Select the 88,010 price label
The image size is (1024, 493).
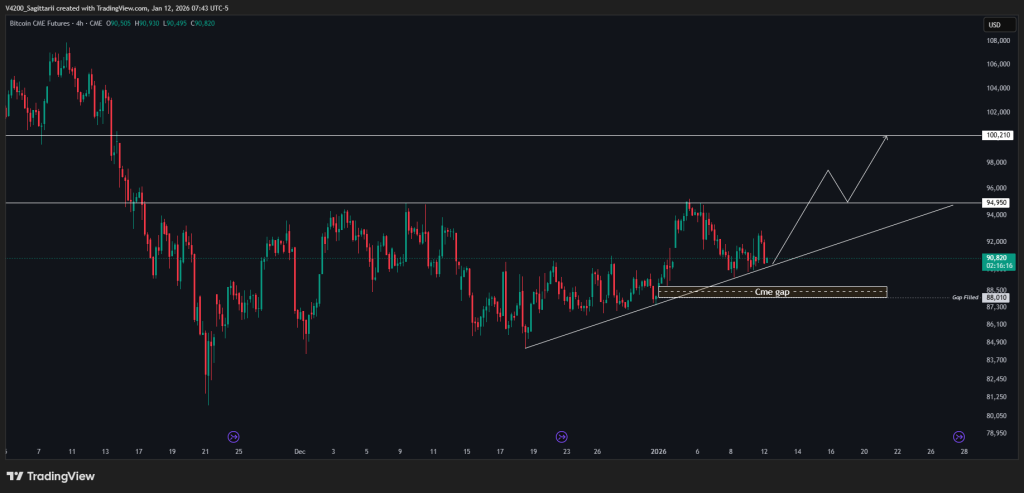(997, 297)
